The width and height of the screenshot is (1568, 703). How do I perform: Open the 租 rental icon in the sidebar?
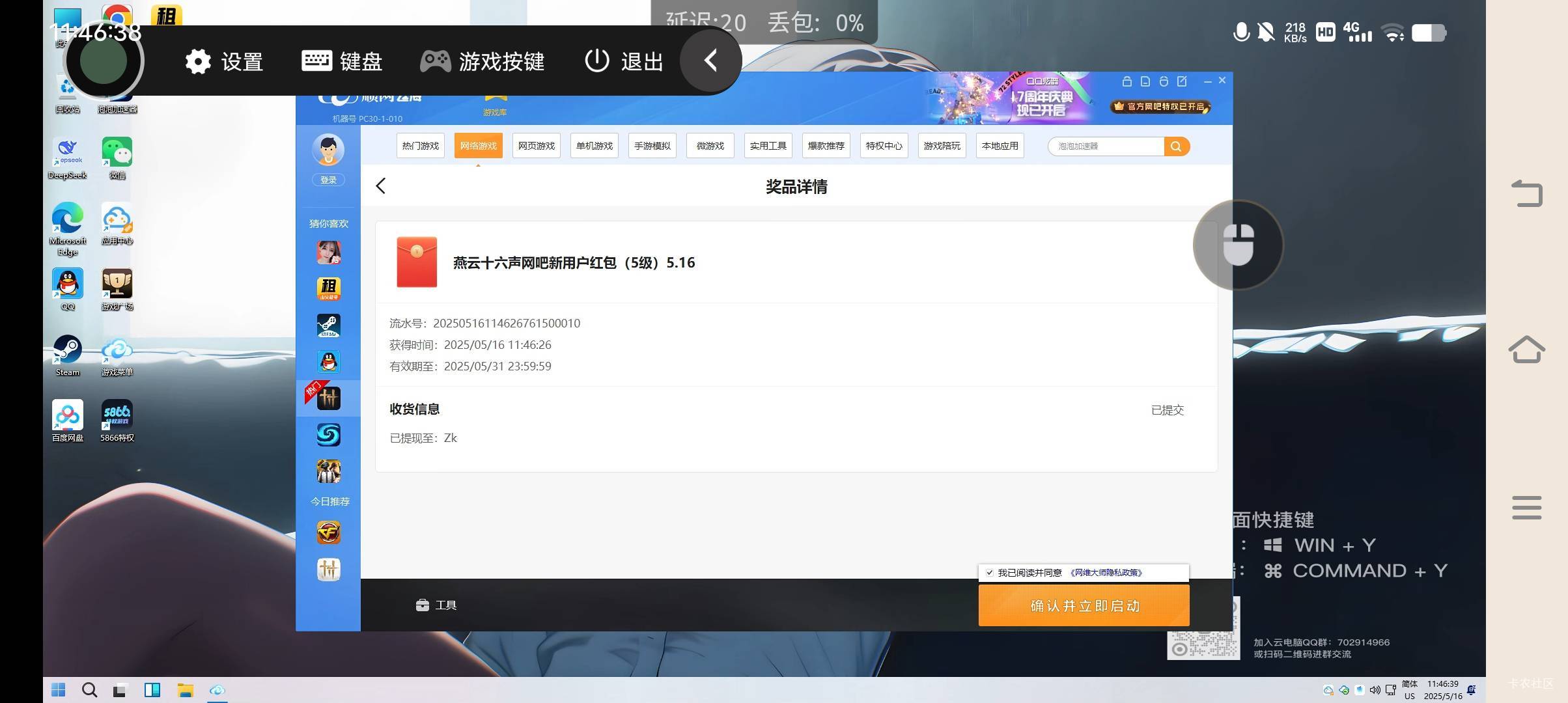328,288
